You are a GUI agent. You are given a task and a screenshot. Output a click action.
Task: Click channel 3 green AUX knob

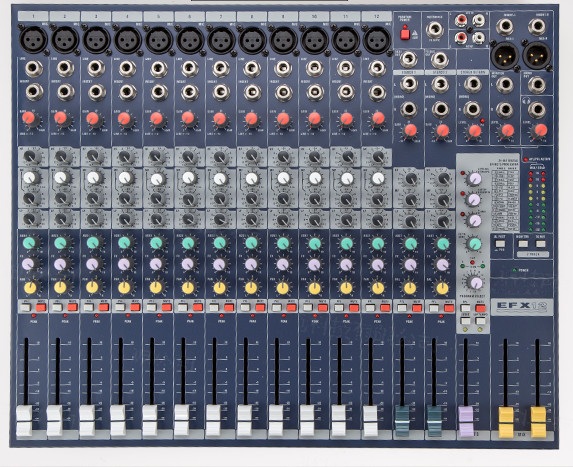pyautogui.click(x=93, y=243)
